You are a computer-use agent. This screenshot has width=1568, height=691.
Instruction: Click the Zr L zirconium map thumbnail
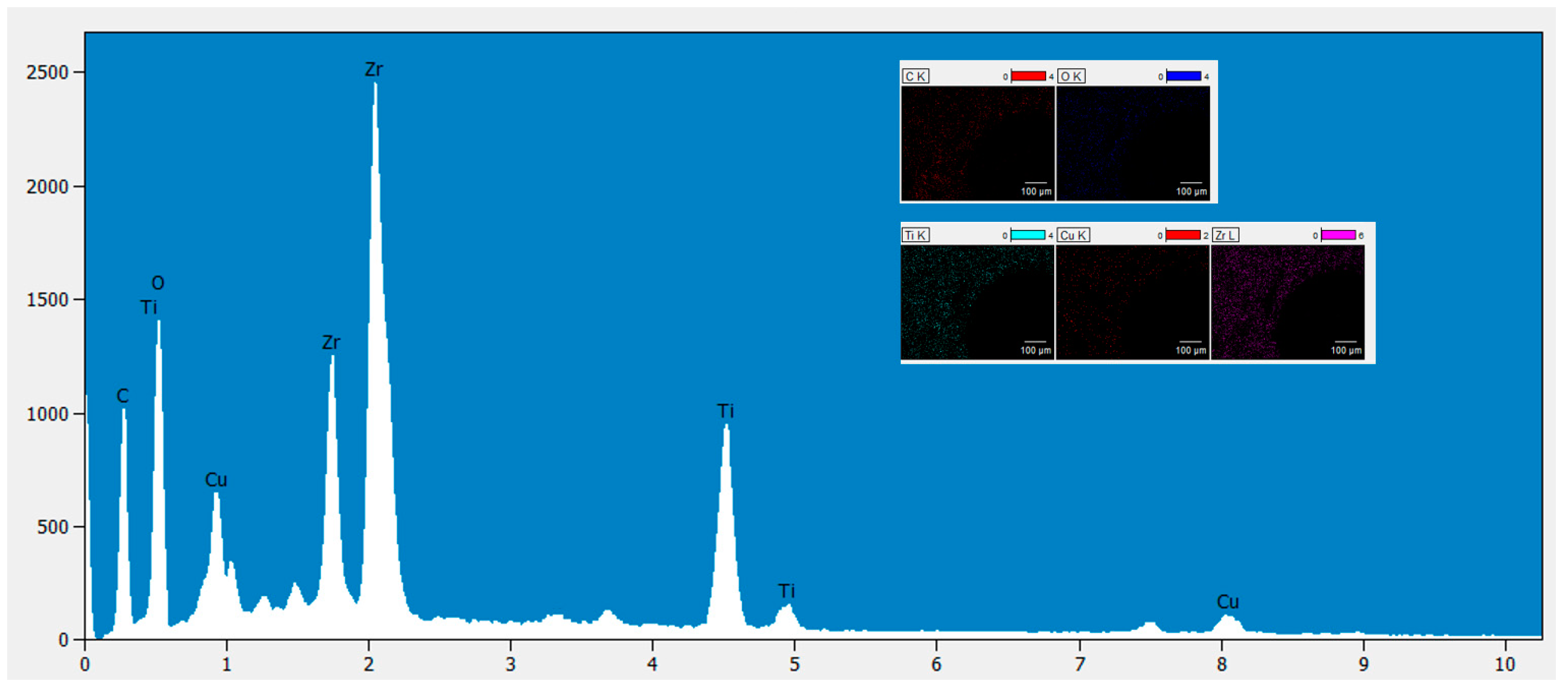(x=1287, y=302)
